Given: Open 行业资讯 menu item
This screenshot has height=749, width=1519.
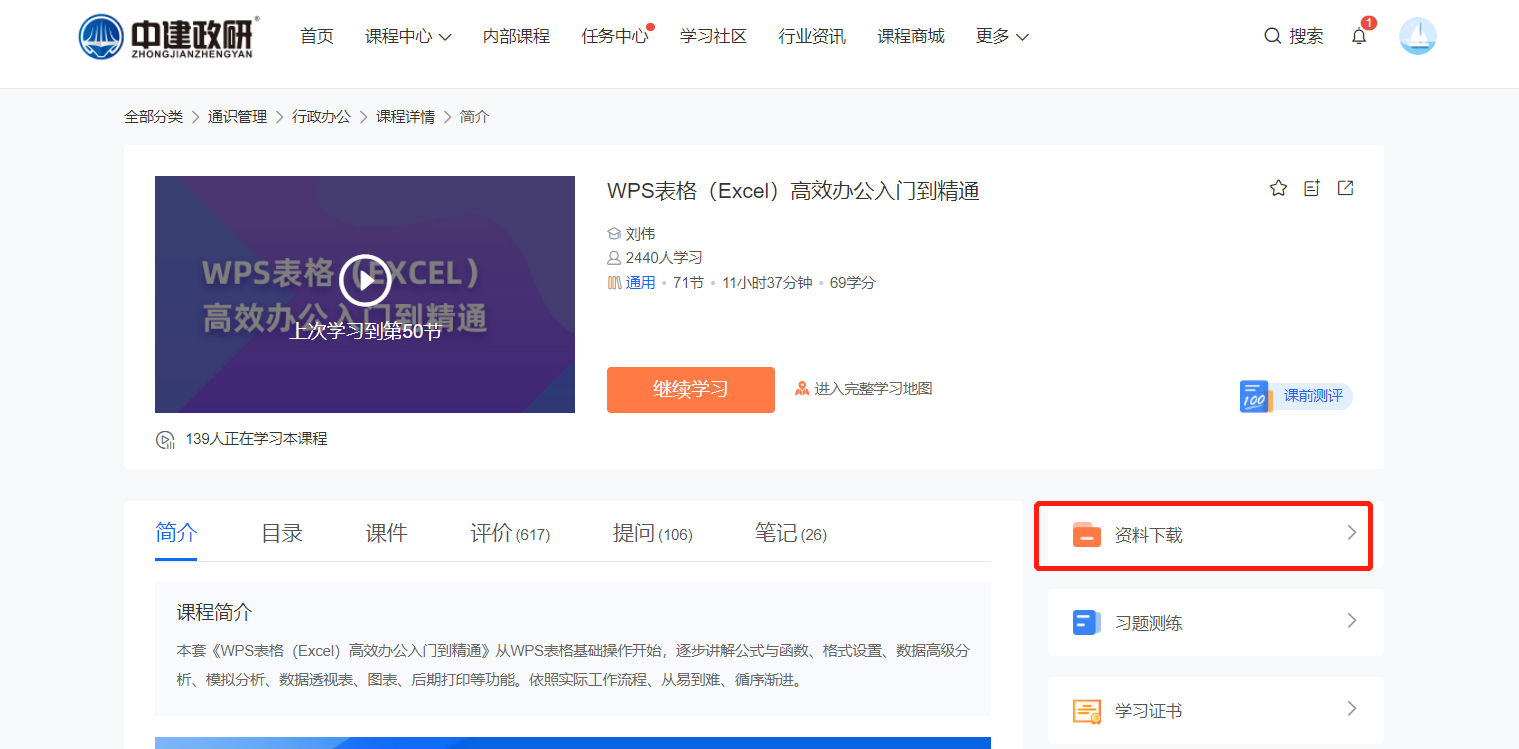Looking at the screenshot, I should 812,36.
